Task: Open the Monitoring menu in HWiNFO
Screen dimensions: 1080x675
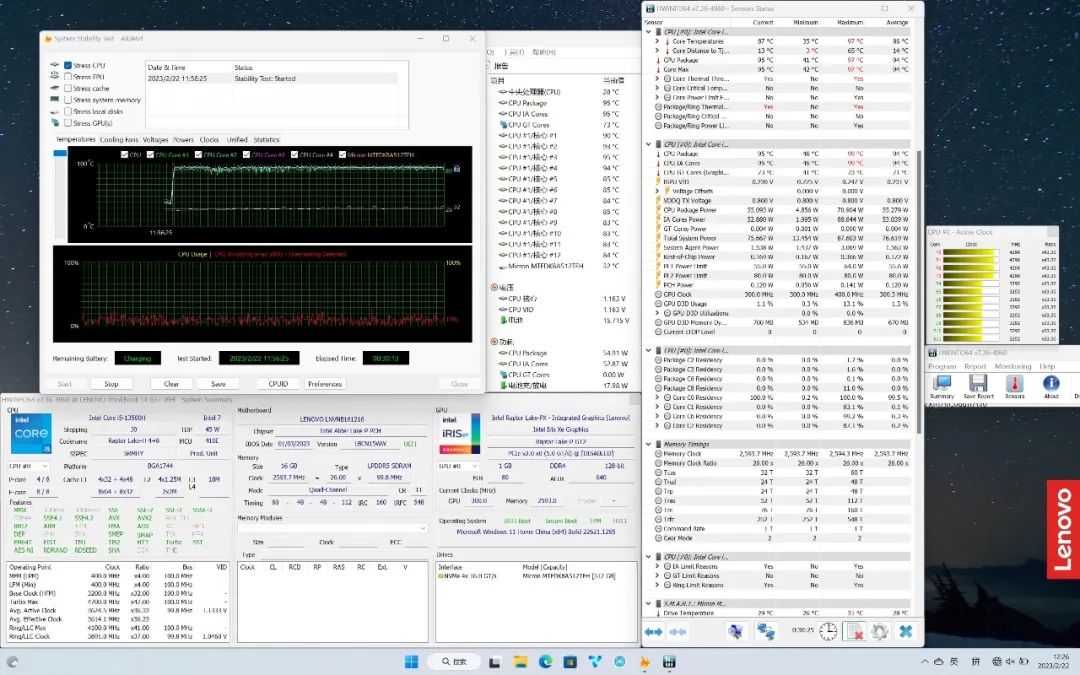Action: 1012,366
